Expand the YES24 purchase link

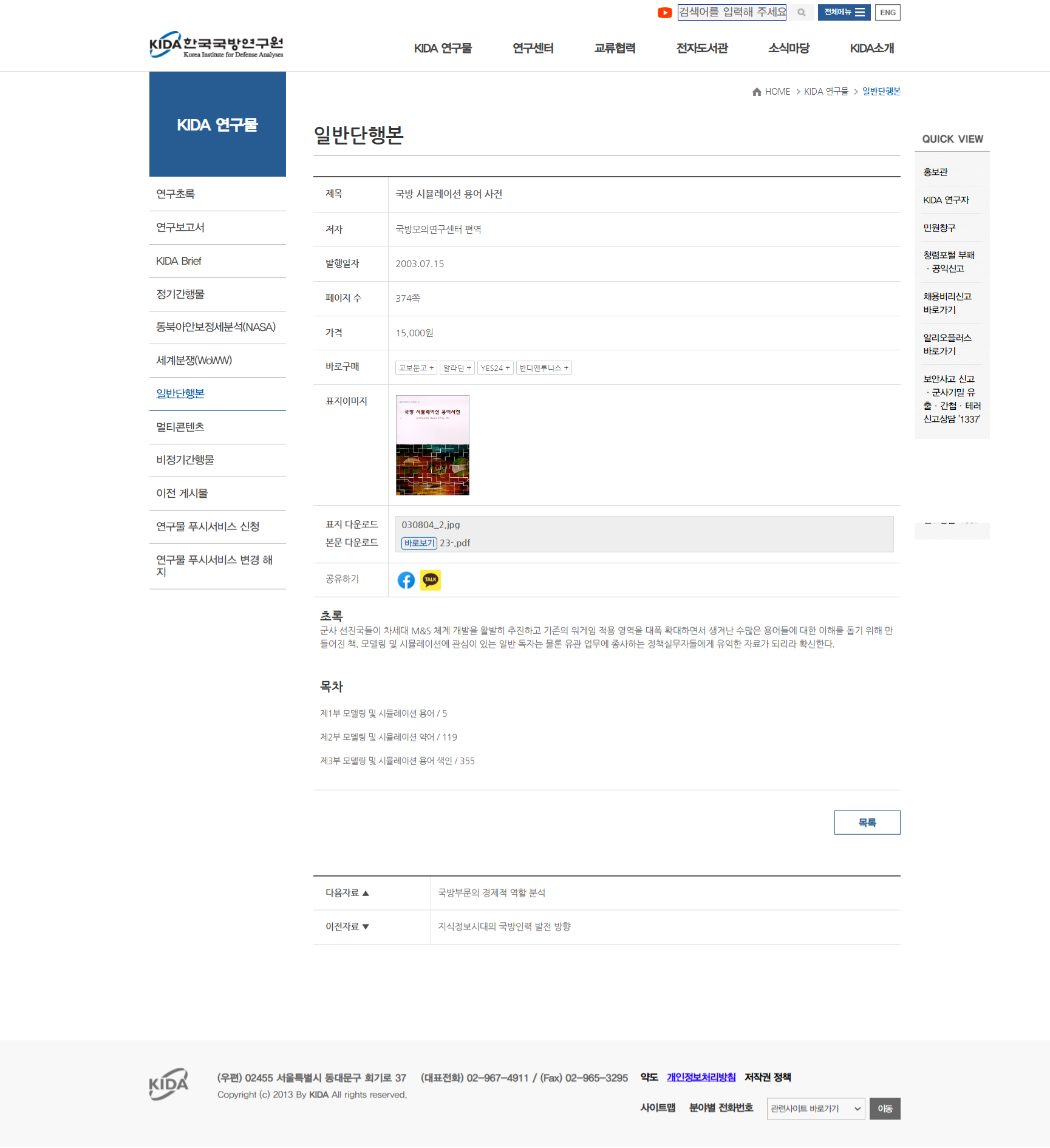(x=495, y=368)
